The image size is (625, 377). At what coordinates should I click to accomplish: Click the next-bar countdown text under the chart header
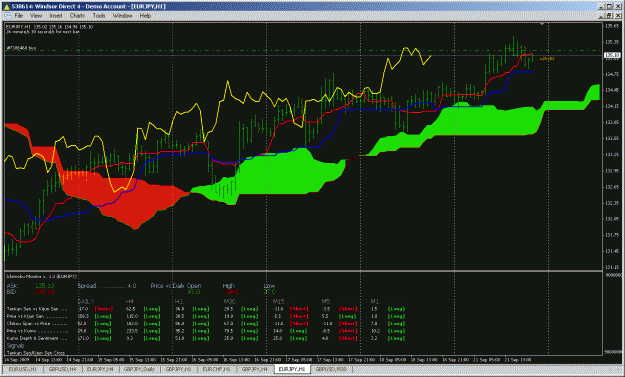click(43, 31)
